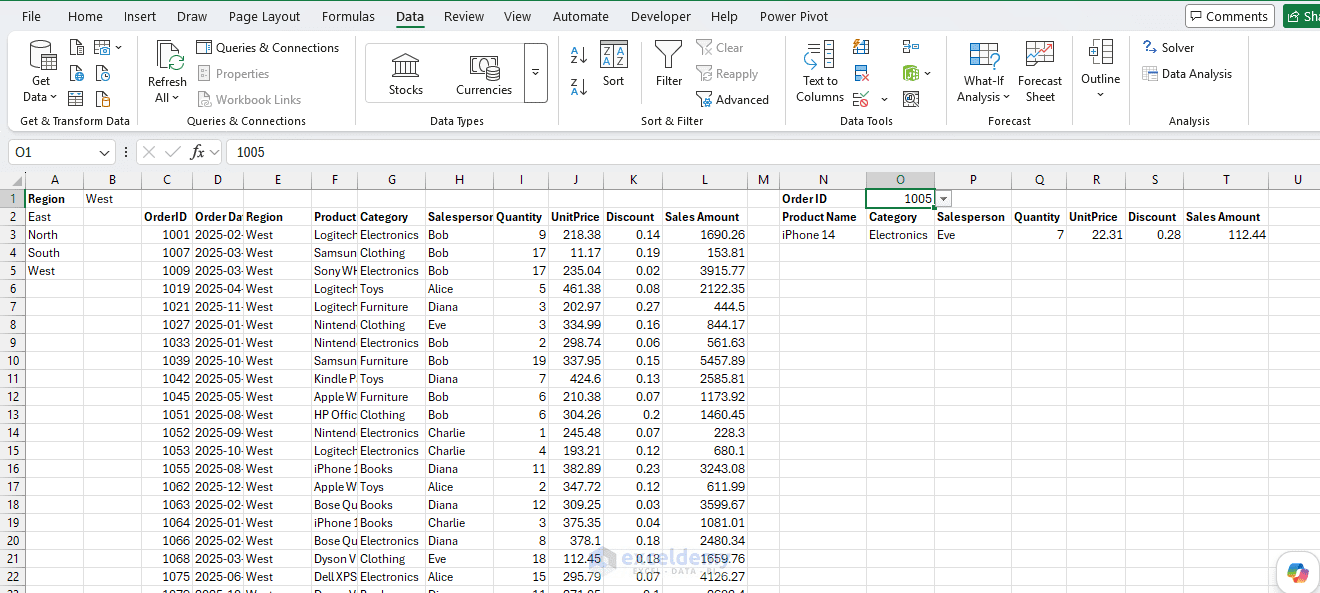Click Select All corner button

tap(13, 180)
